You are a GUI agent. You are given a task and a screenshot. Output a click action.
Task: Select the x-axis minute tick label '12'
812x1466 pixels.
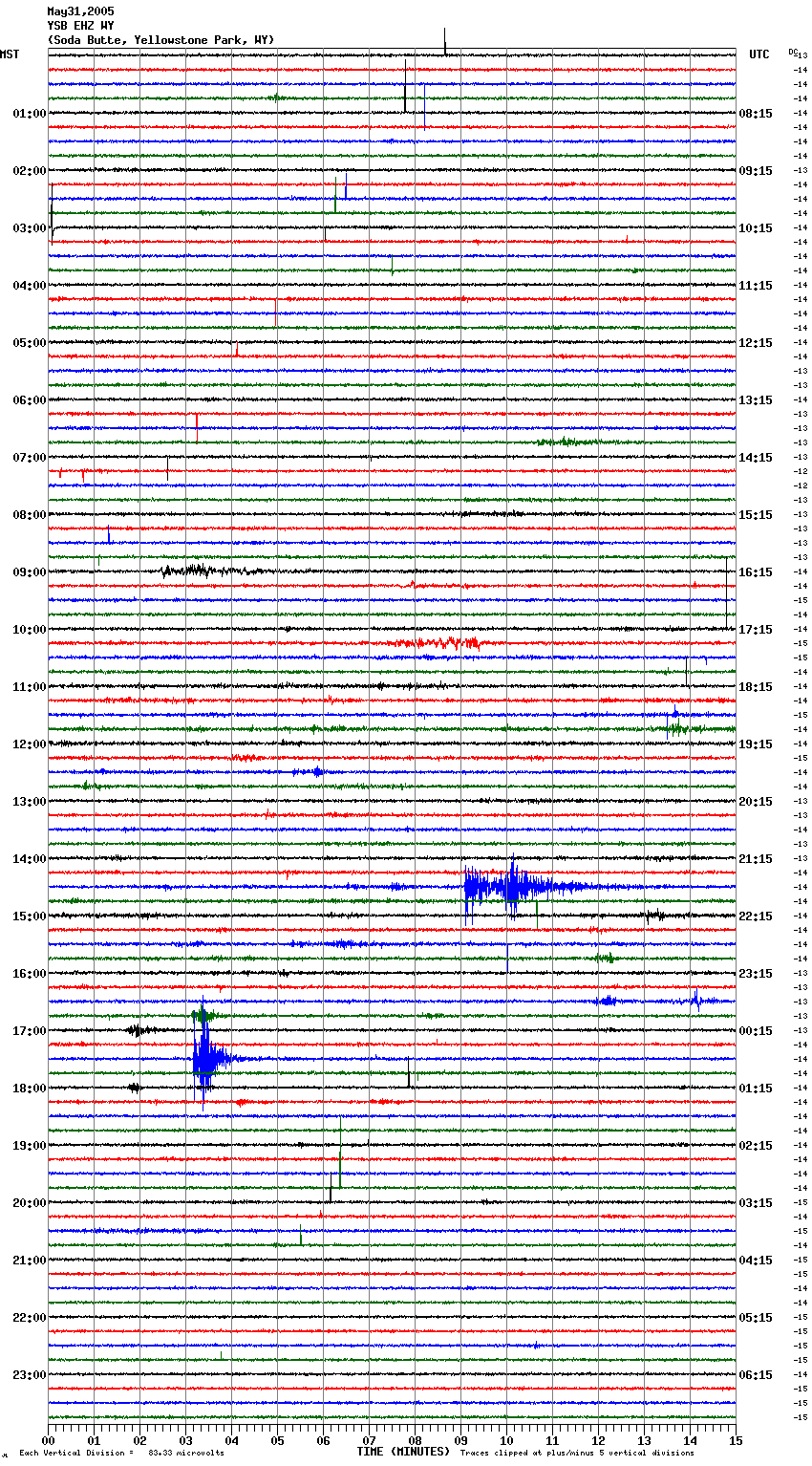tap(599, 1440)
